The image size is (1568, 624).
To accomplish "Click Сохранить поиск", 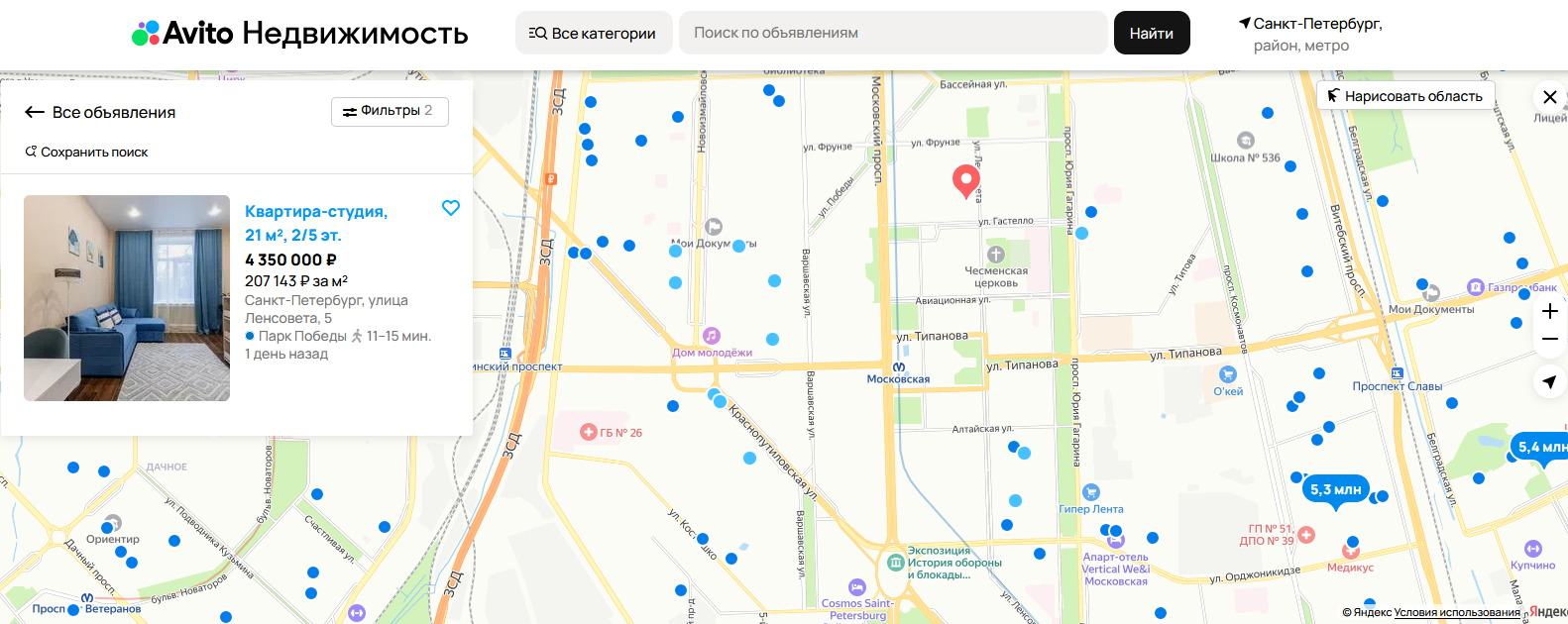I will (x=86, y=152).
